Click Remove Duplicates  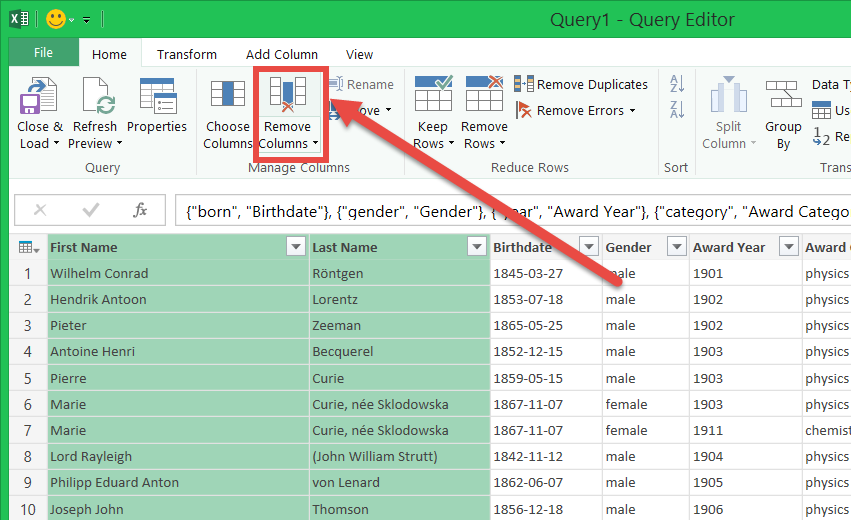[582, 85]
